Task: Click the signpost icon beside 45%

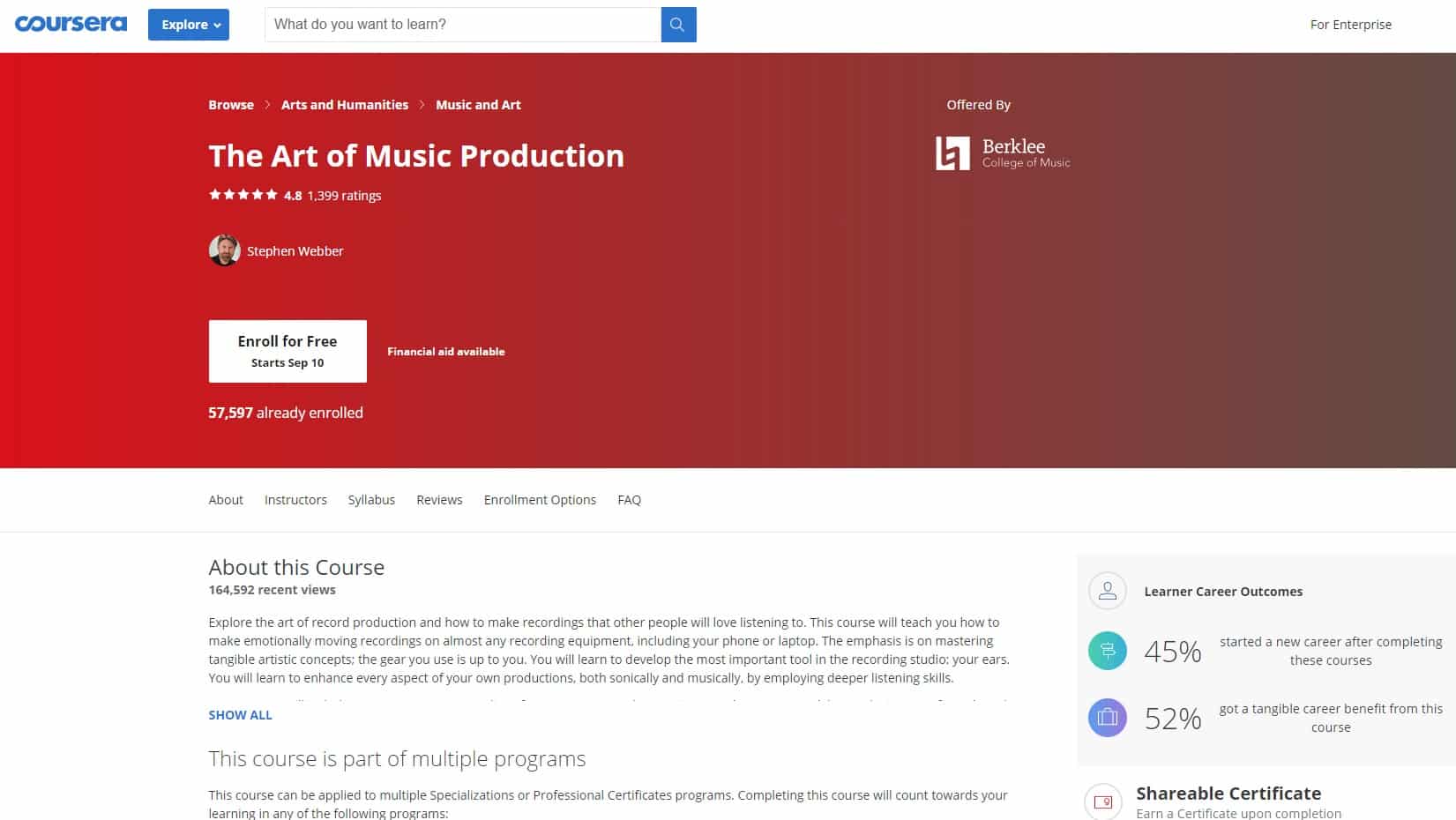Action: [1108, 651]
